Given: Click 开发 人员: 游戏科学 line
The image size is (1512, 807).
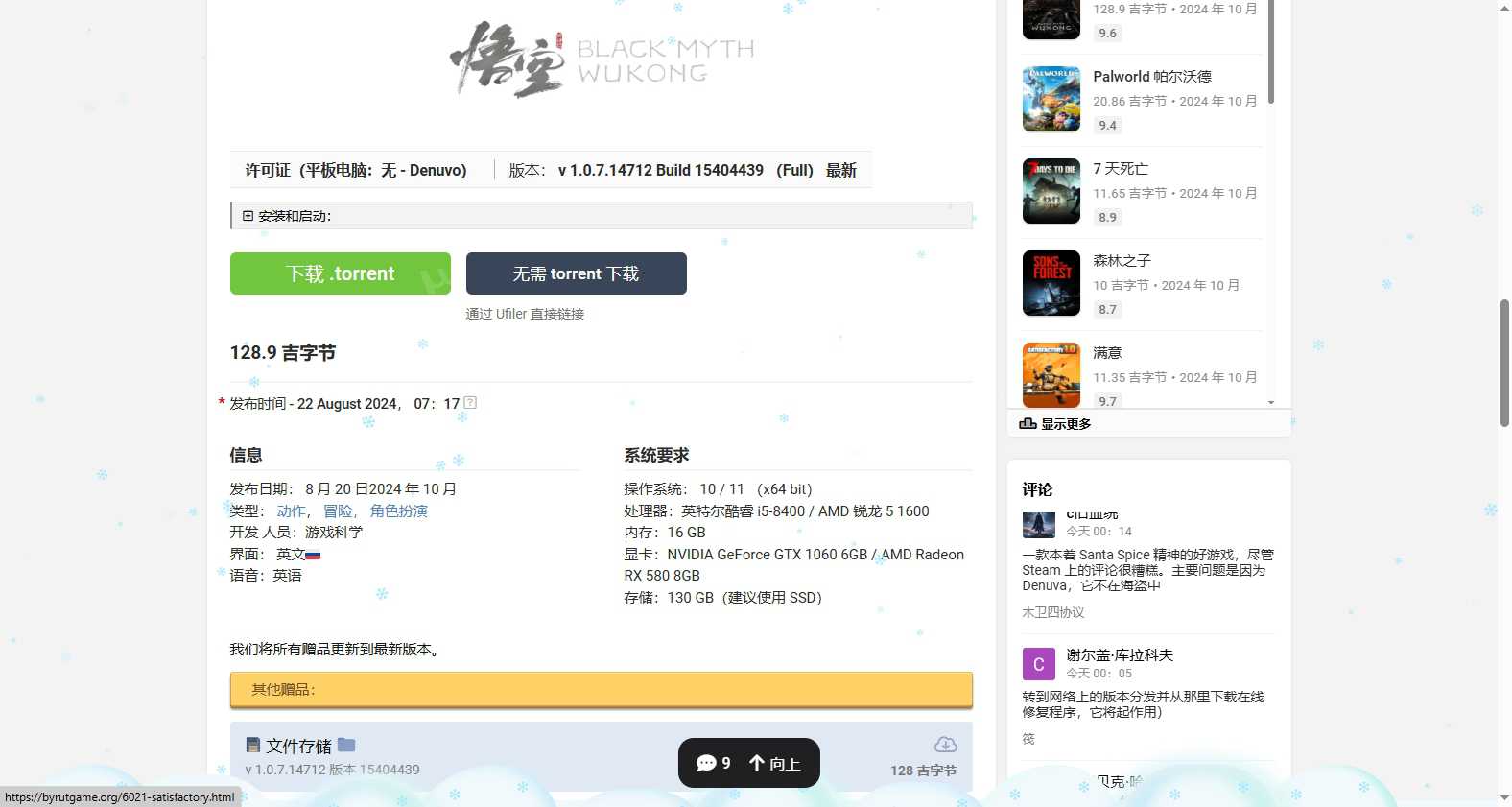Looking at the screenshot, I should point(296,533).
